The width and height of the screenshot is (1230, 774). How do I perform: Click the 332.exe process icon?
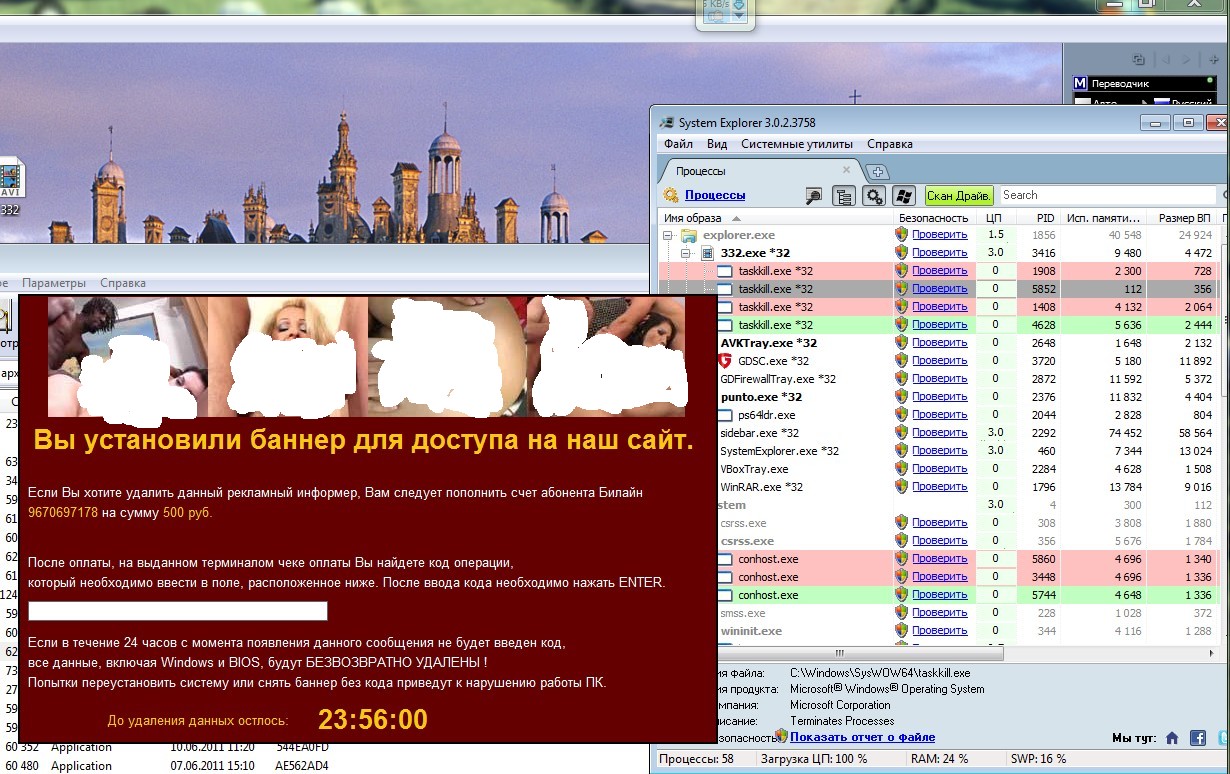click(708, 253)
